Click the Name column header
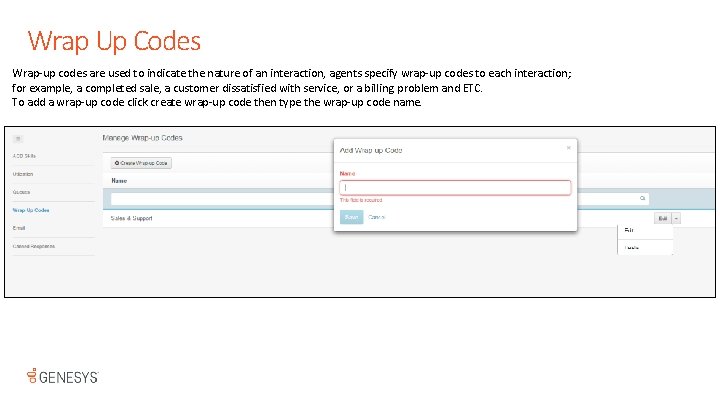The height and width of the screenshot is (405, 720). click(119, 181)
